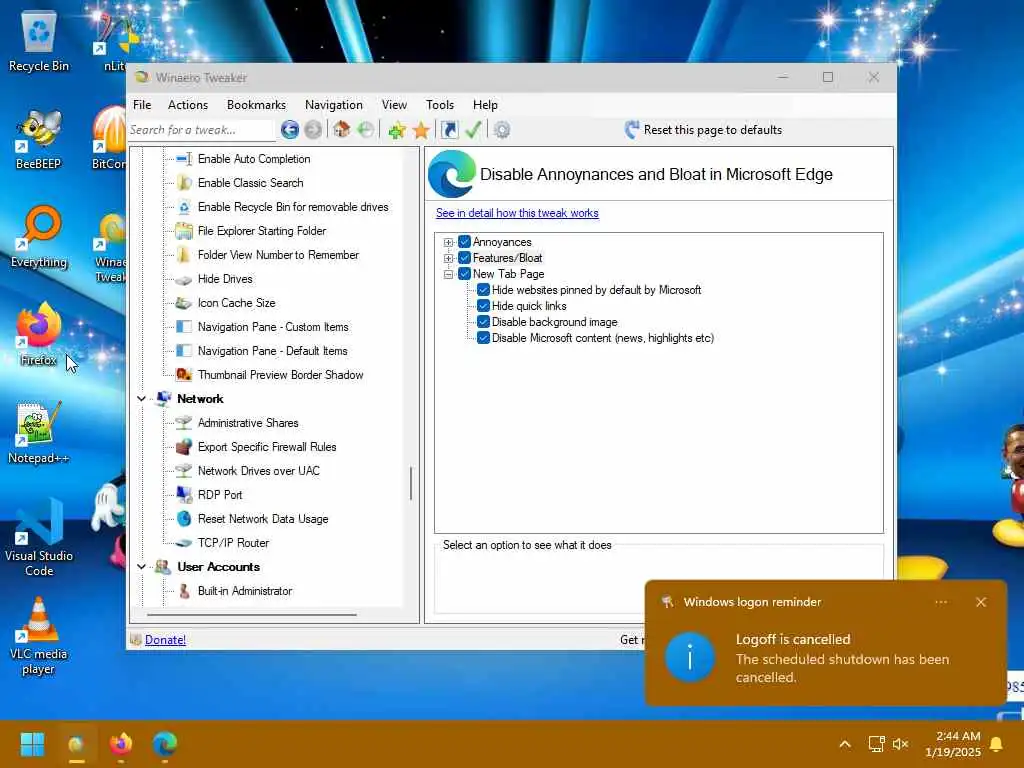Uncheck the Disable background image checkbox

pos(483,322)
